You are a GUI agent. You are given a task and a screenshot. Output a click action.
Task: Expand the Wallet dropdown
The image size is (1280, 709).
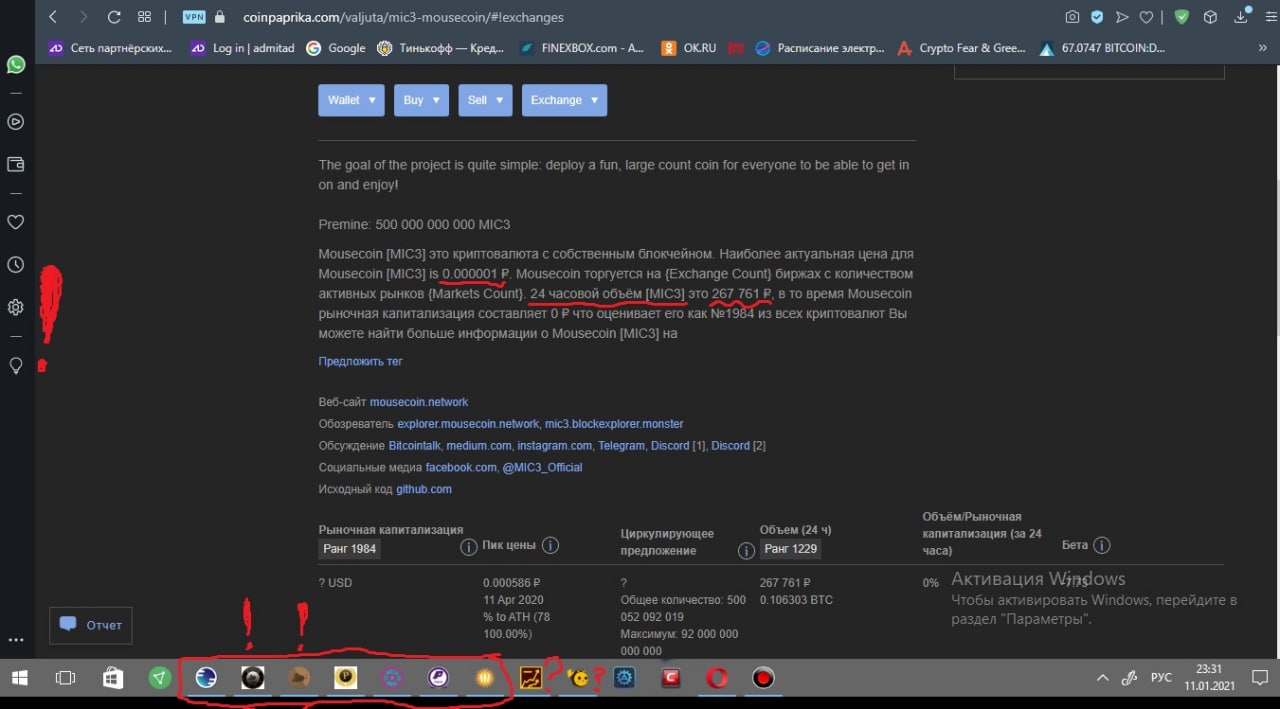351,100
